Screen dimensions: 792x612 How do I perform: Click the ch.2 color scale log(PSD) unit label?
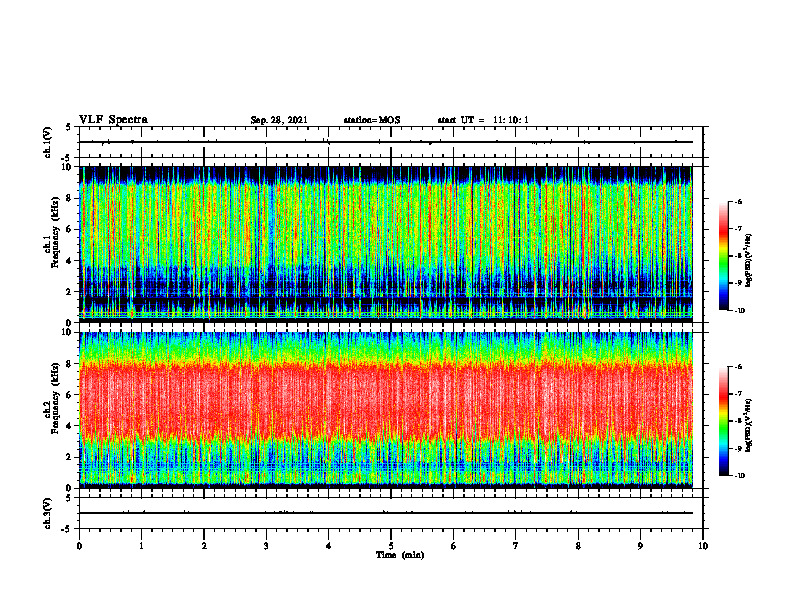point(749,426)
